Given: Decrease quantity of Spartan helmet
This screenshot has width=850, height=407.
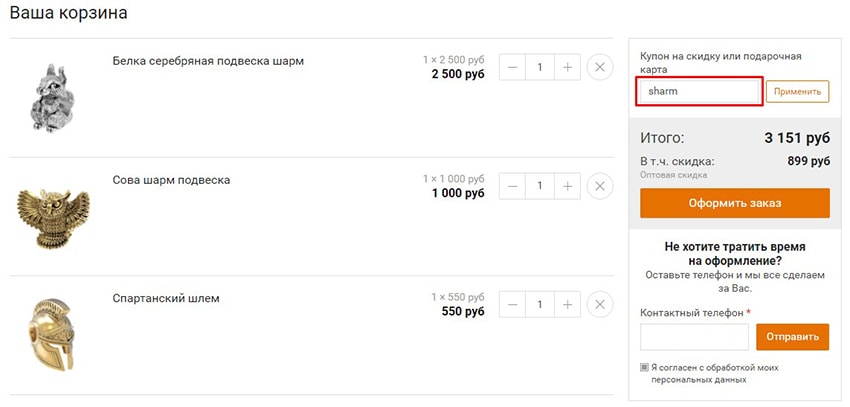Looking at the screenshot, I should (x=513, y=304).
